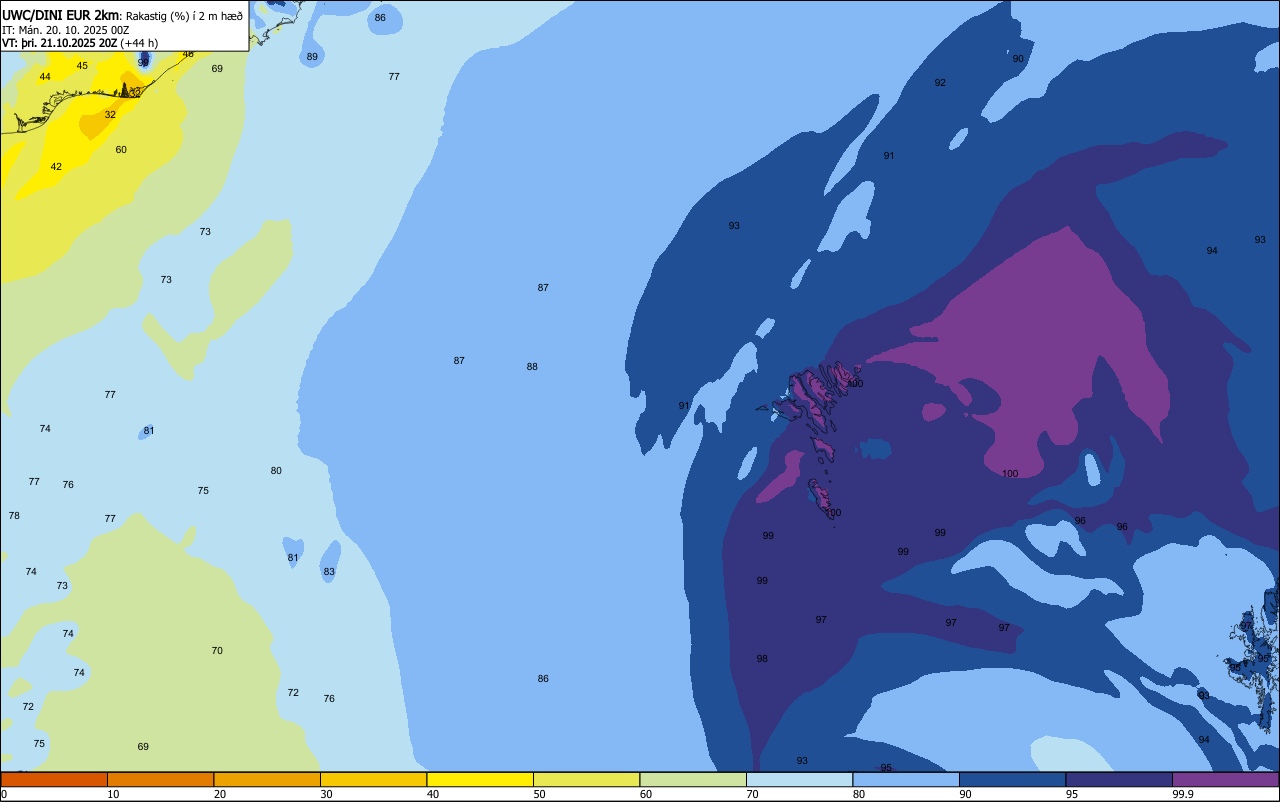Image resolution: width=1280 pixels, height=802 pixels.
Task: Select the 90–95 medium blue legend swatch
Action: (x=1012, y=779)
